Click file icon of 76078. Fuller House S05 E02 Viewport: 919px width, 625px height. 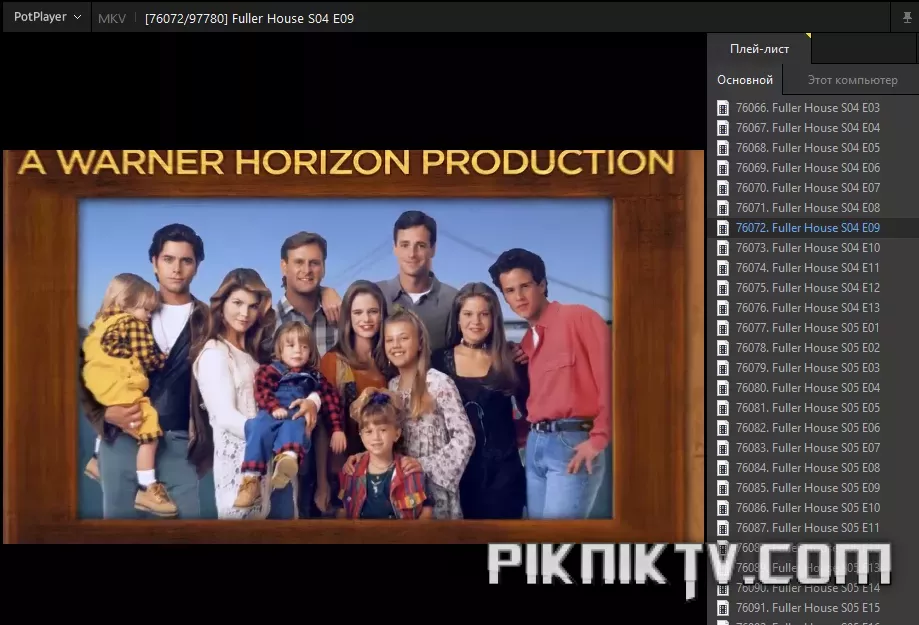point(723,348)
